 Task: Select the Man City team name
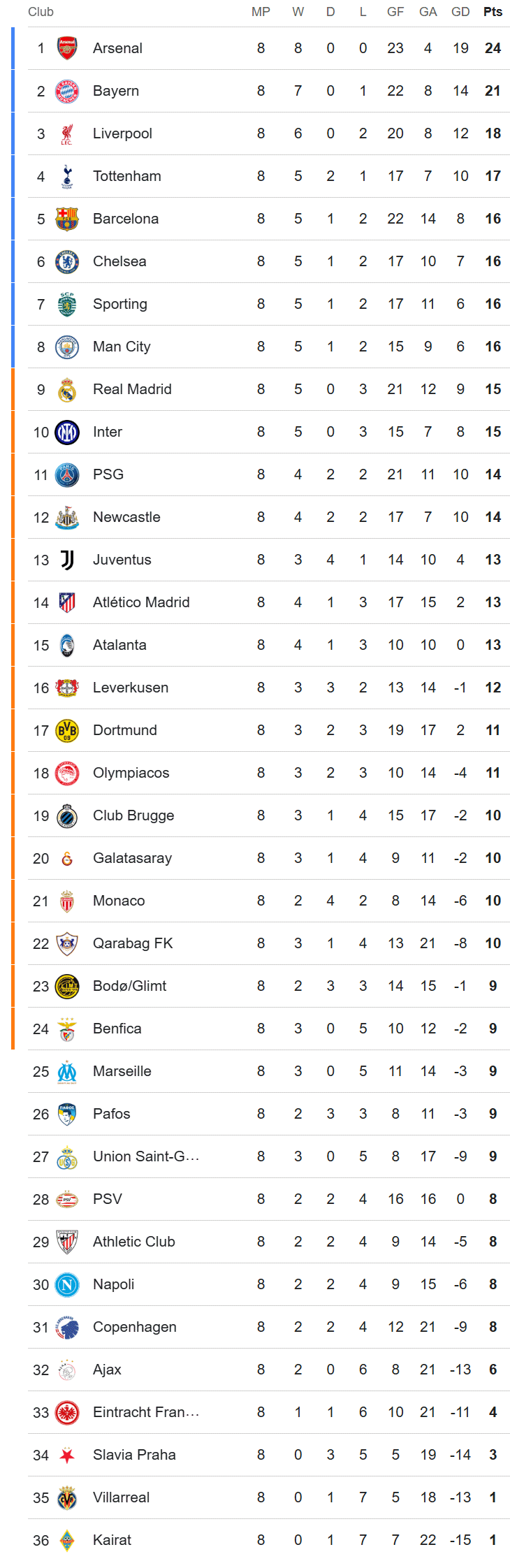coord(122,347)
